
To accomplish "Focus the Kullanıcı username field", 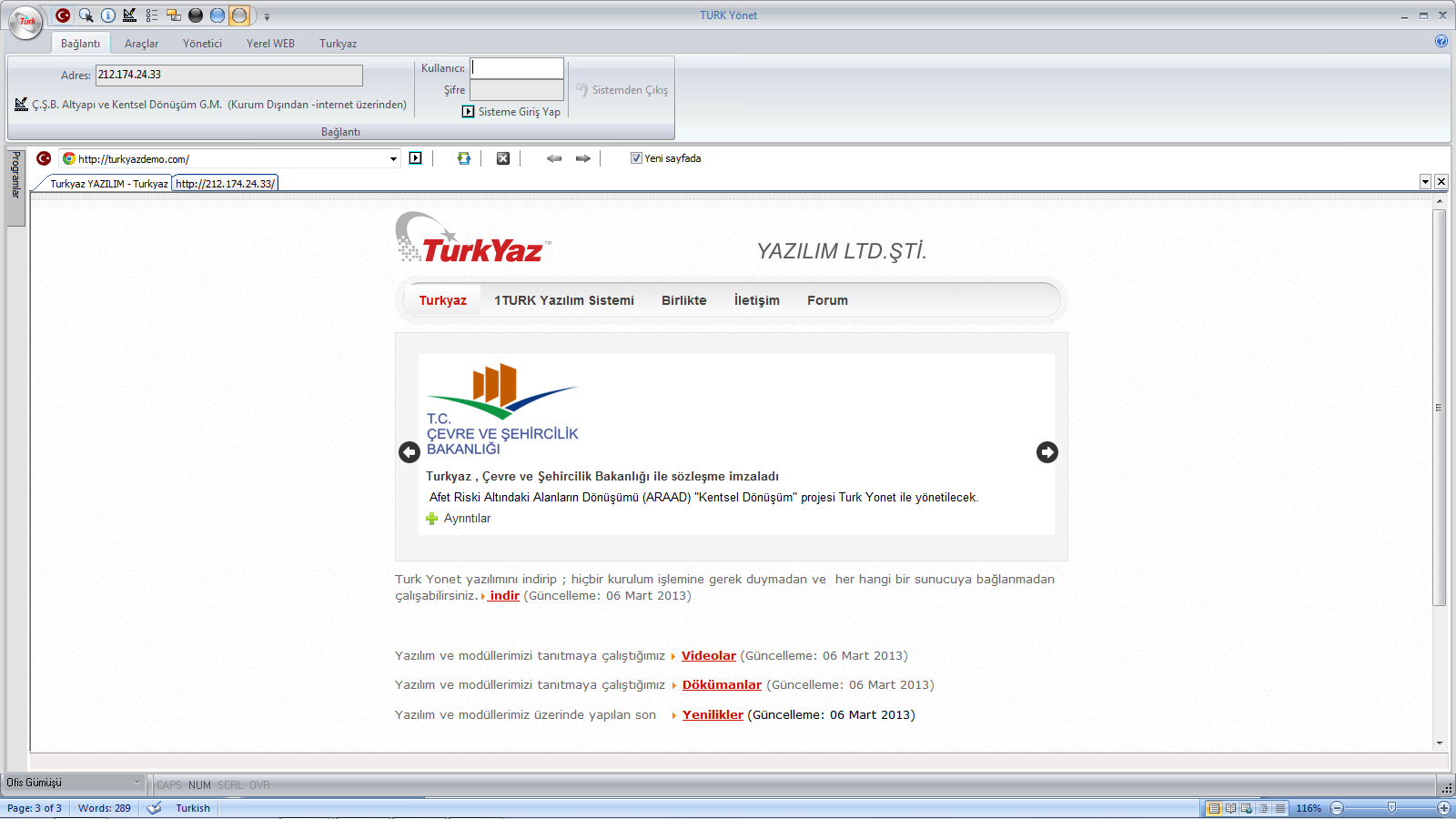I will coord(517,68).
